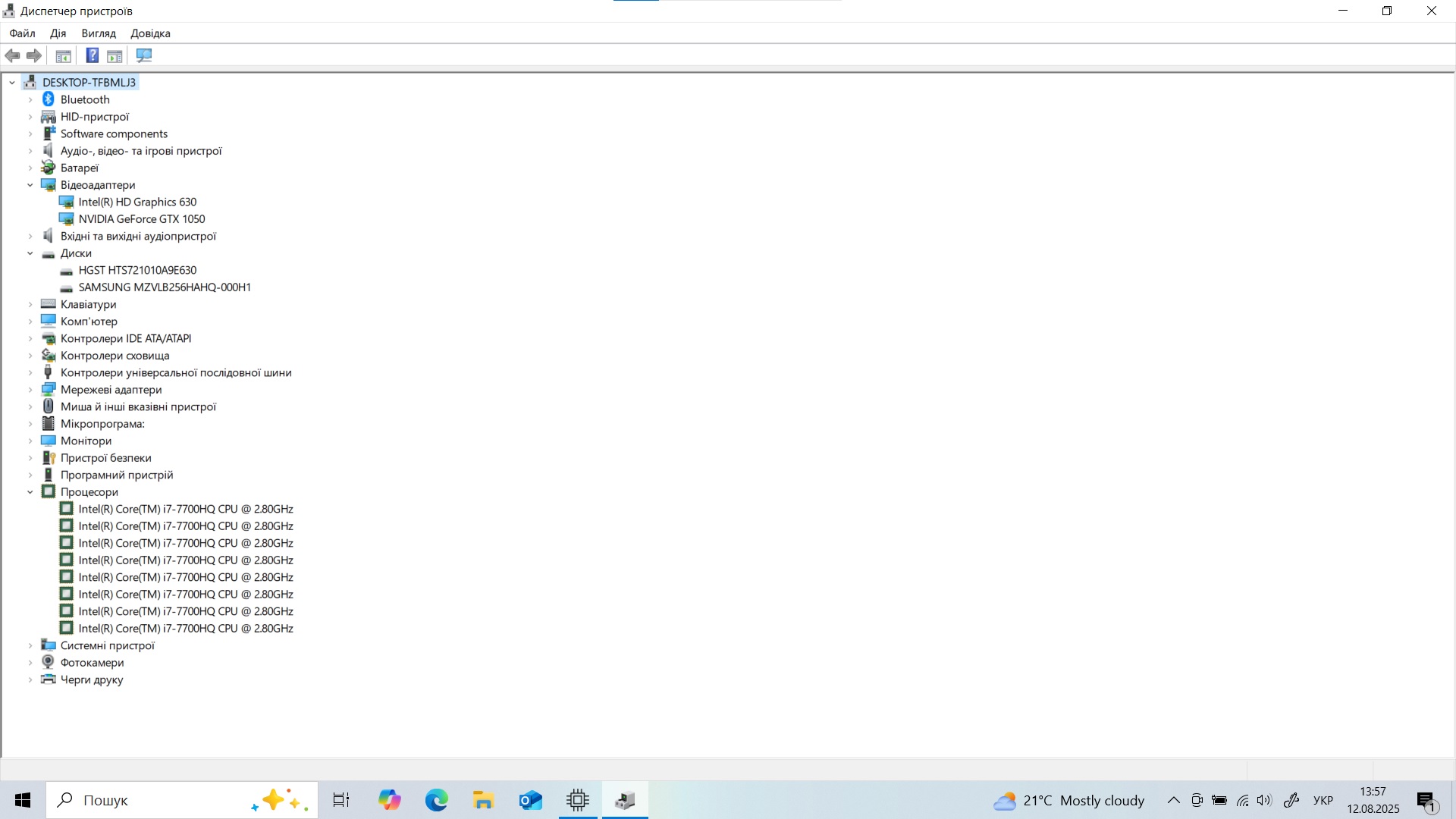Expand the HID-пристрої category
Viewport: 1456px width, 819px height.
point(30,117)
